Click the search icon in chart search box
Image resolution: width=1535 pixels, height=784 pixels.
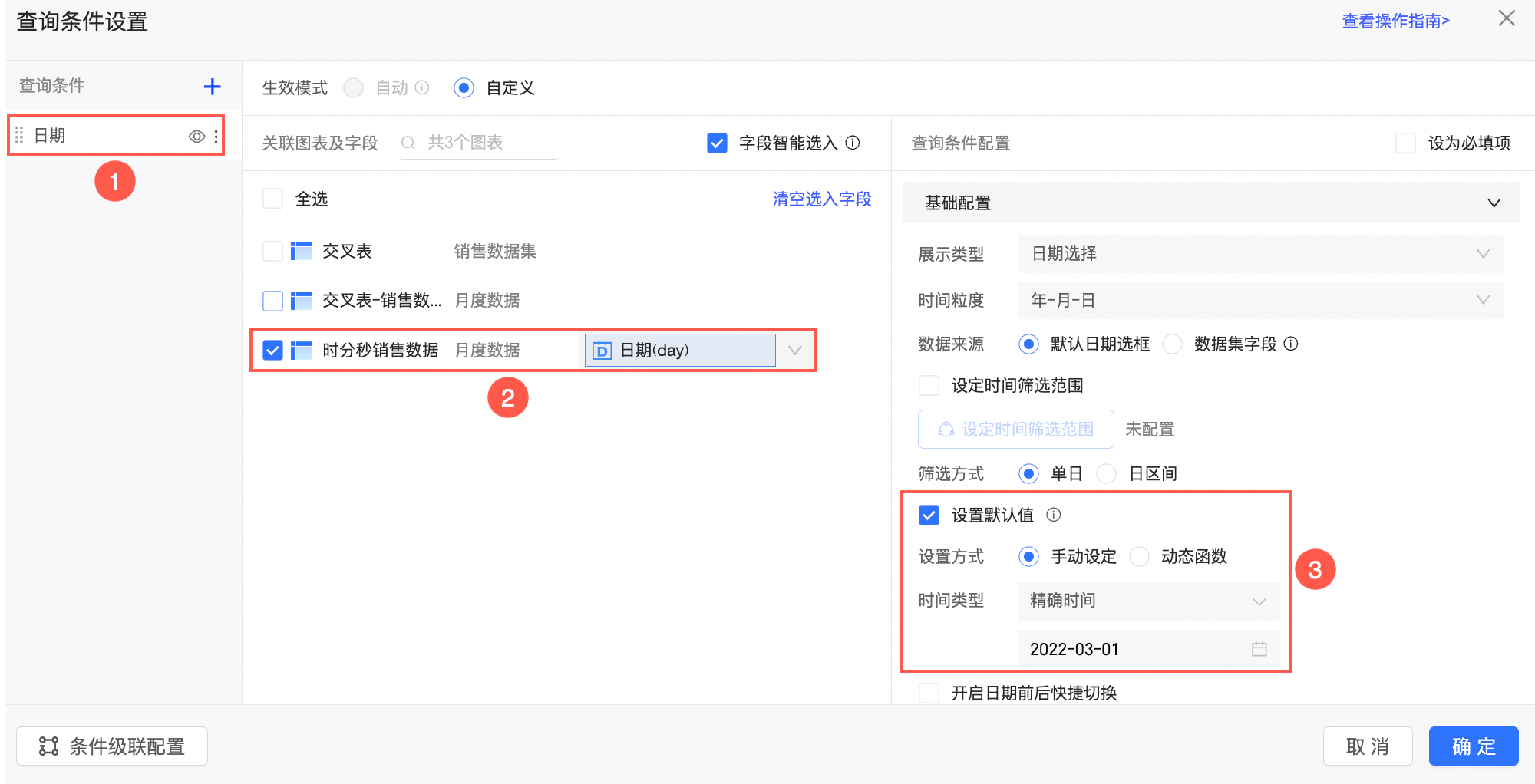[408, 143]
